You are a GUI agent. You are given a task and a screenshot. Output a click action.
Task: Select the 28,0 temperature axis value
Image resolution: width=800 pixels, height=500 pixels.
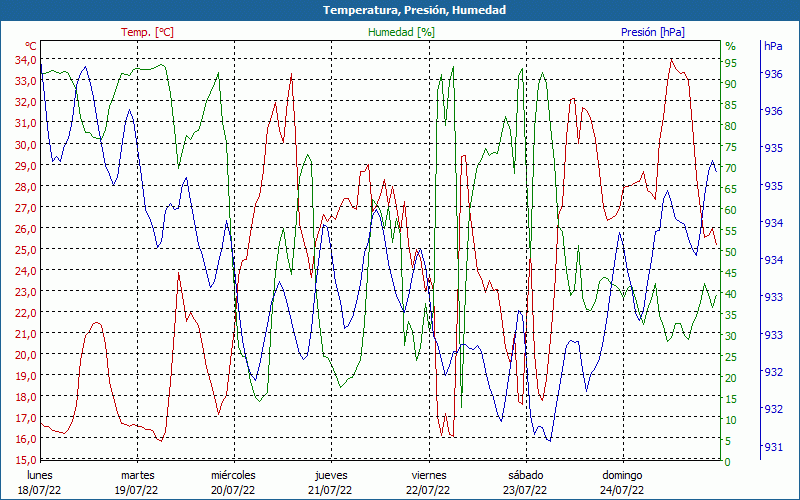[25, 187]
